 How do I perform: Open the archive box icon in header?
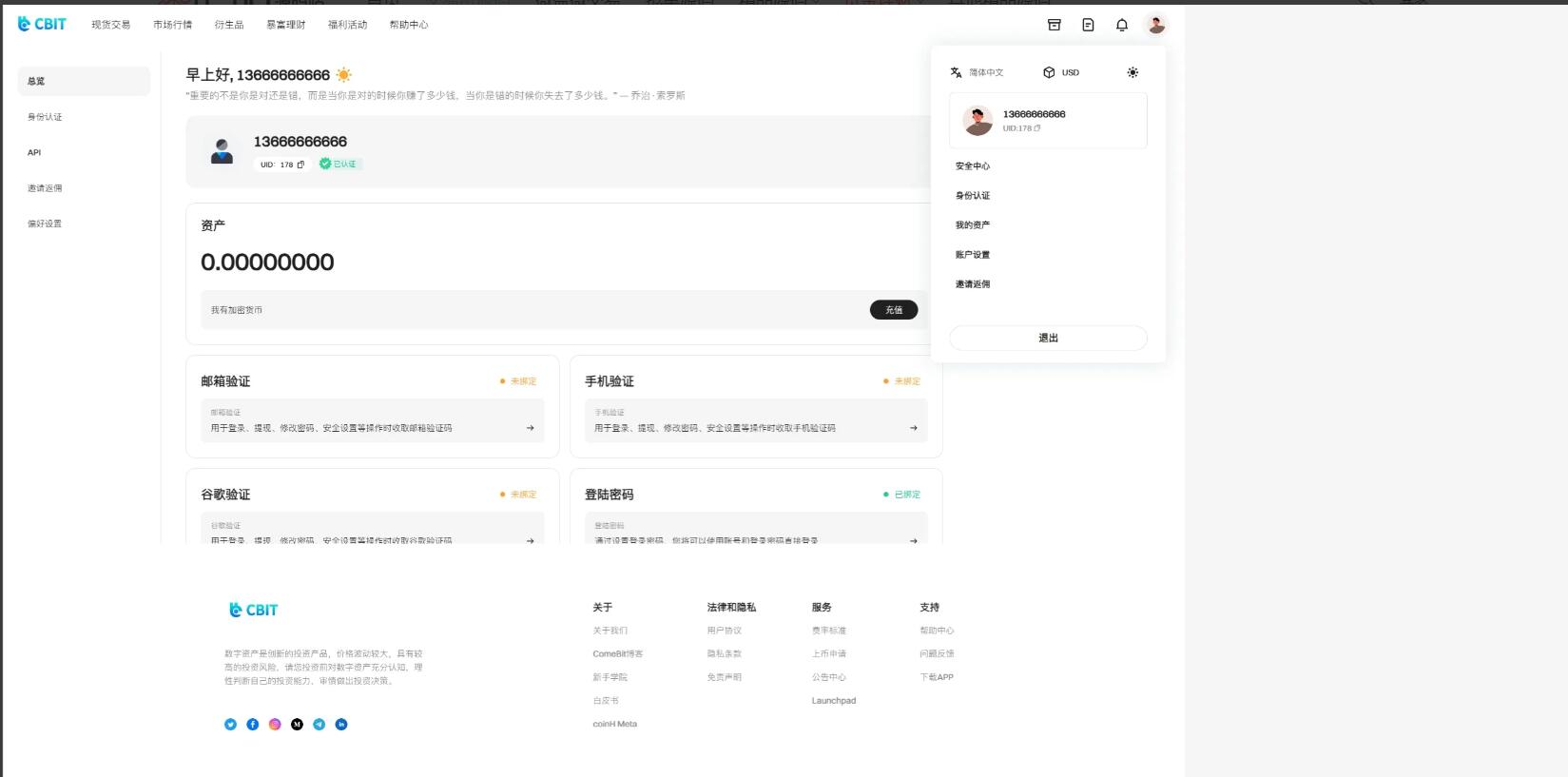point(1054,26)
